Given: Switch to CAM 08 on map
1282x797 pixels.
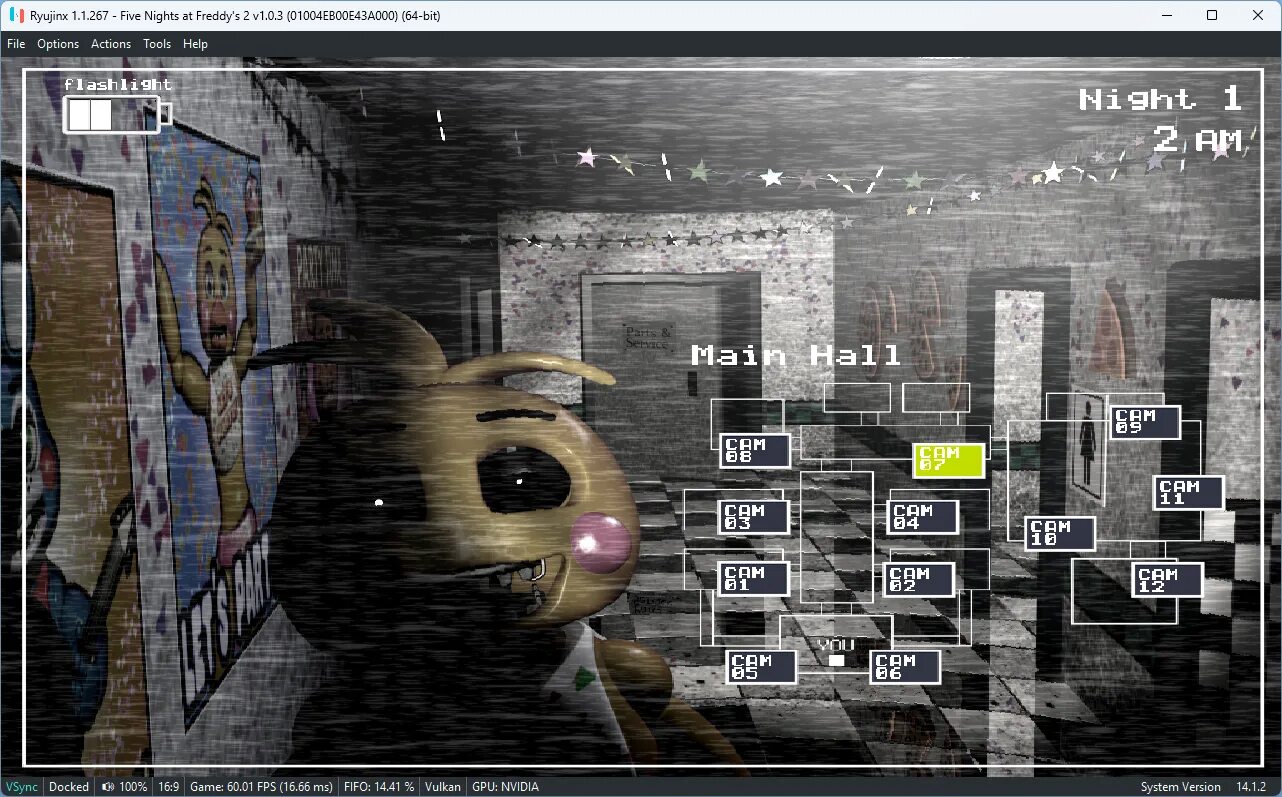Looking at the screenshot, I should [x=755, y=450].
